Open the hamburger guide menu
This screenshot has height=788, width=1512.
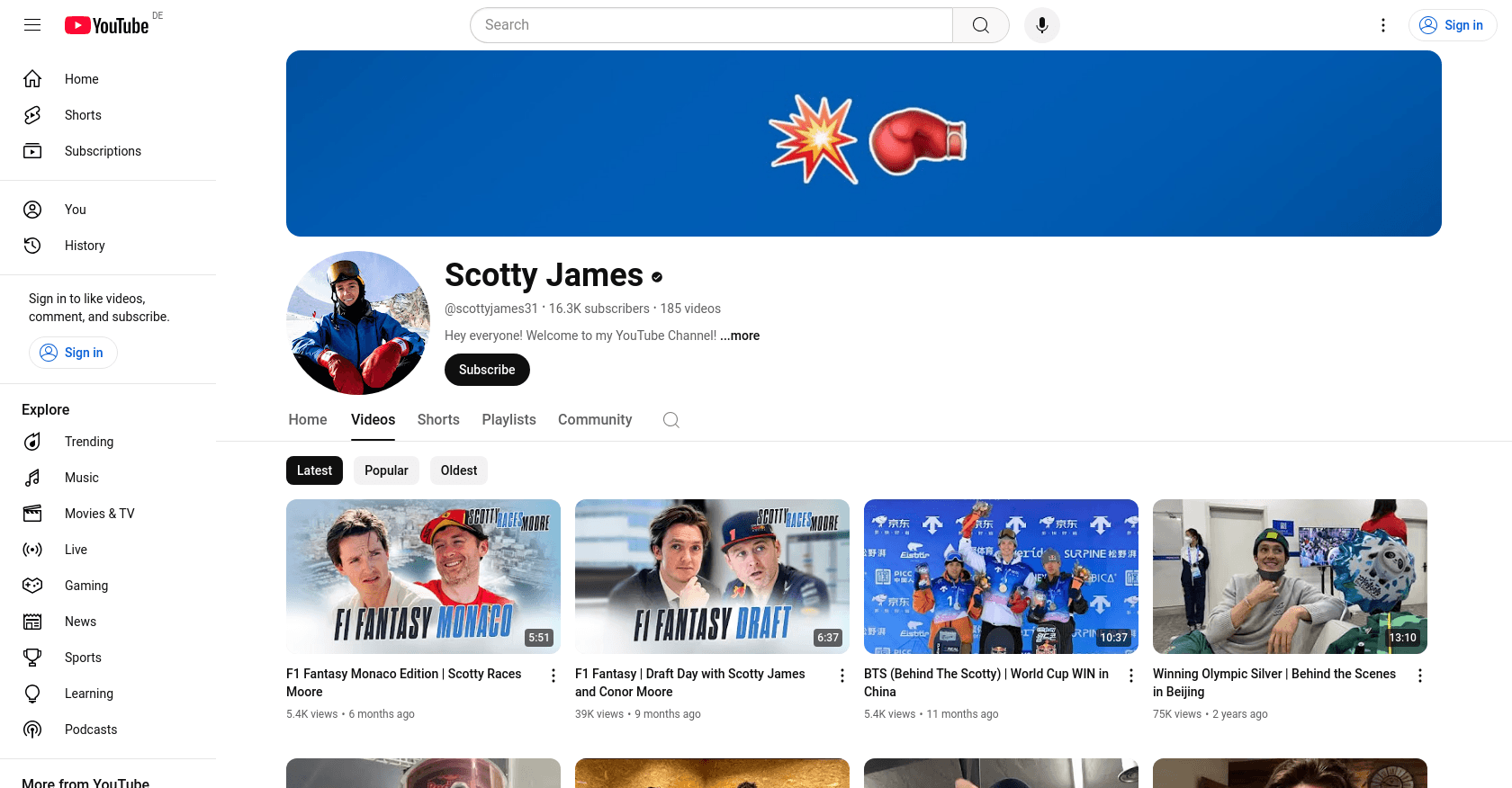coord(32,25)
